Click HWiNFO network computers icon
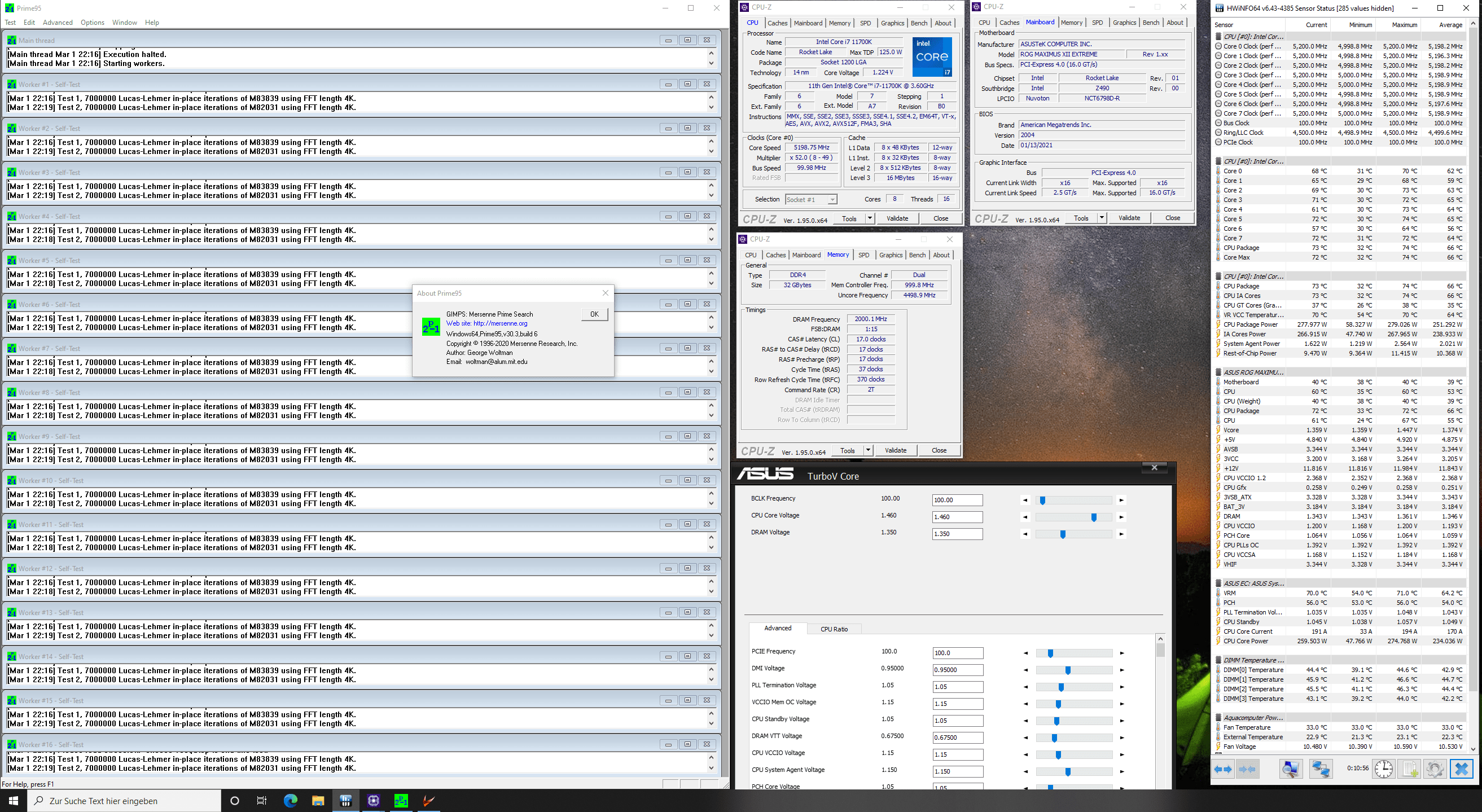 pyautogui.click(x=1321, y=769)
